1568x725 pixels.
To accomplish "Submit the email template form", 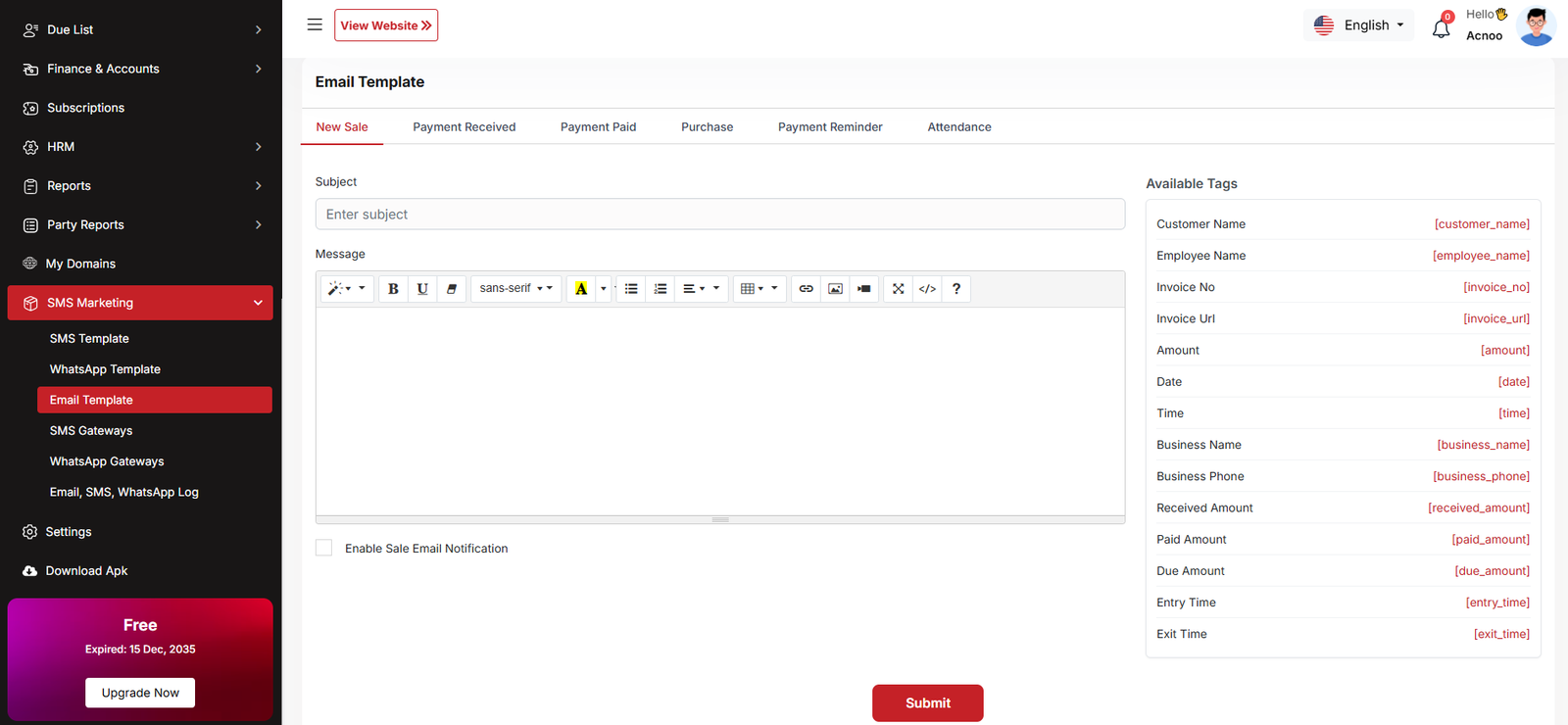I will coord(927,702).
